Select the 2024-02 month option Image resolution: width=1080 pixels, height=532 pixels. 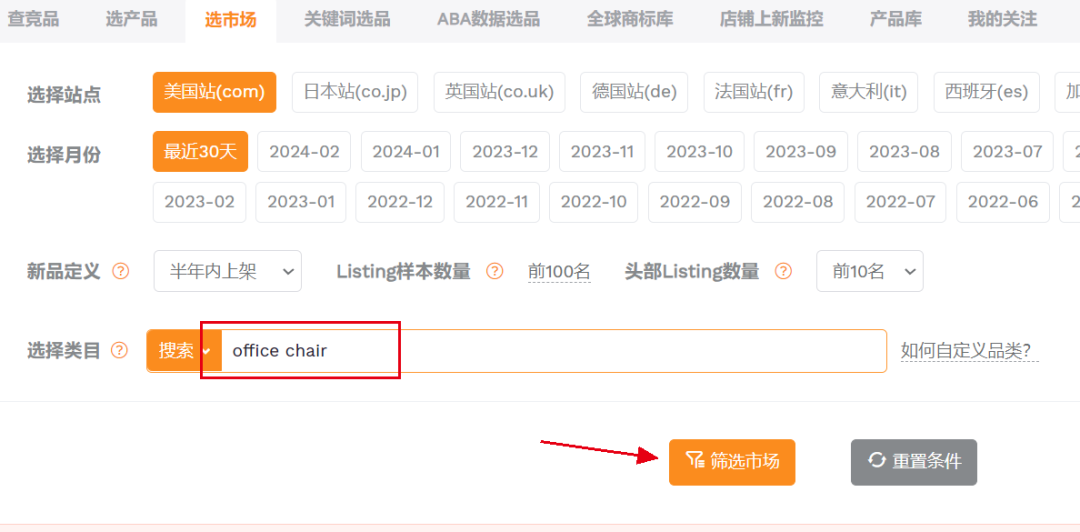pyautogui.click(x=304, y=152)
